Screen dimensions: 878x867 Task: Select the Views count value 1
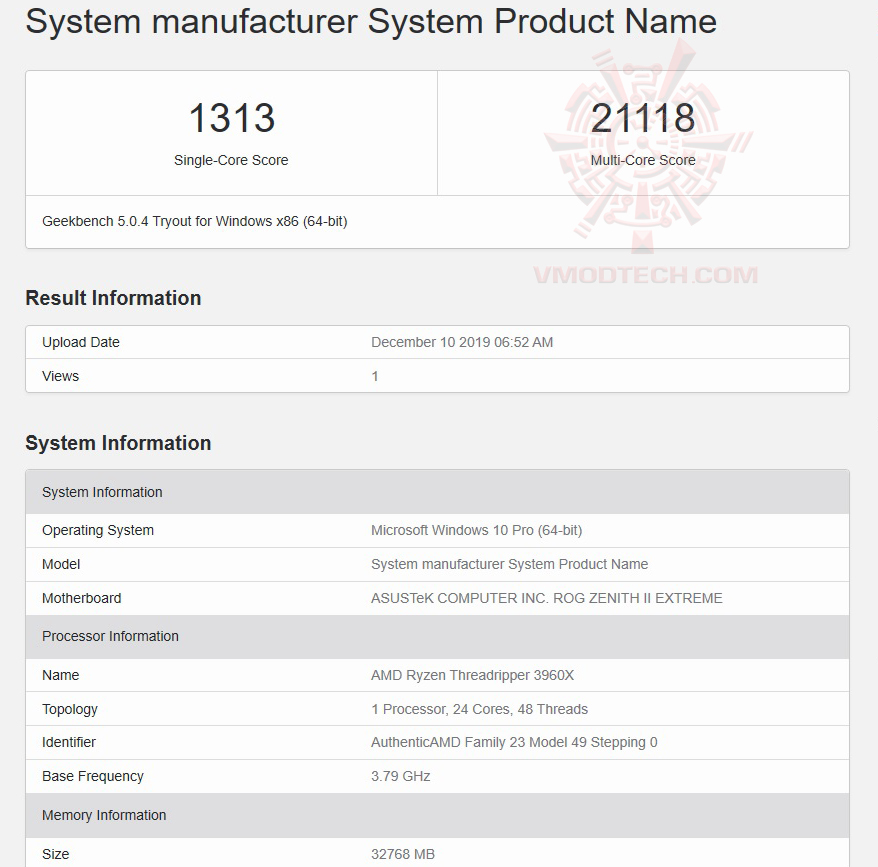[375, 376]
